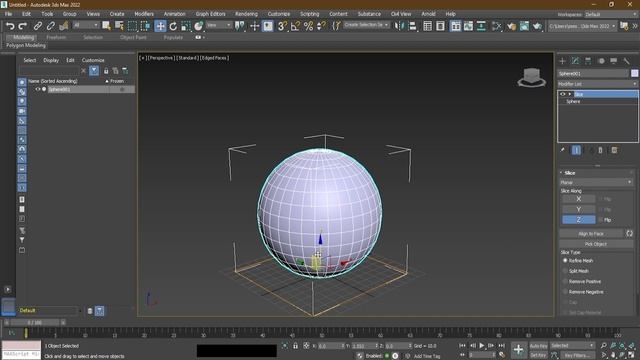Slice along the Y axis button
Image resolution: width=640 pixels, height=360 pixels.
tap(578, 209)
